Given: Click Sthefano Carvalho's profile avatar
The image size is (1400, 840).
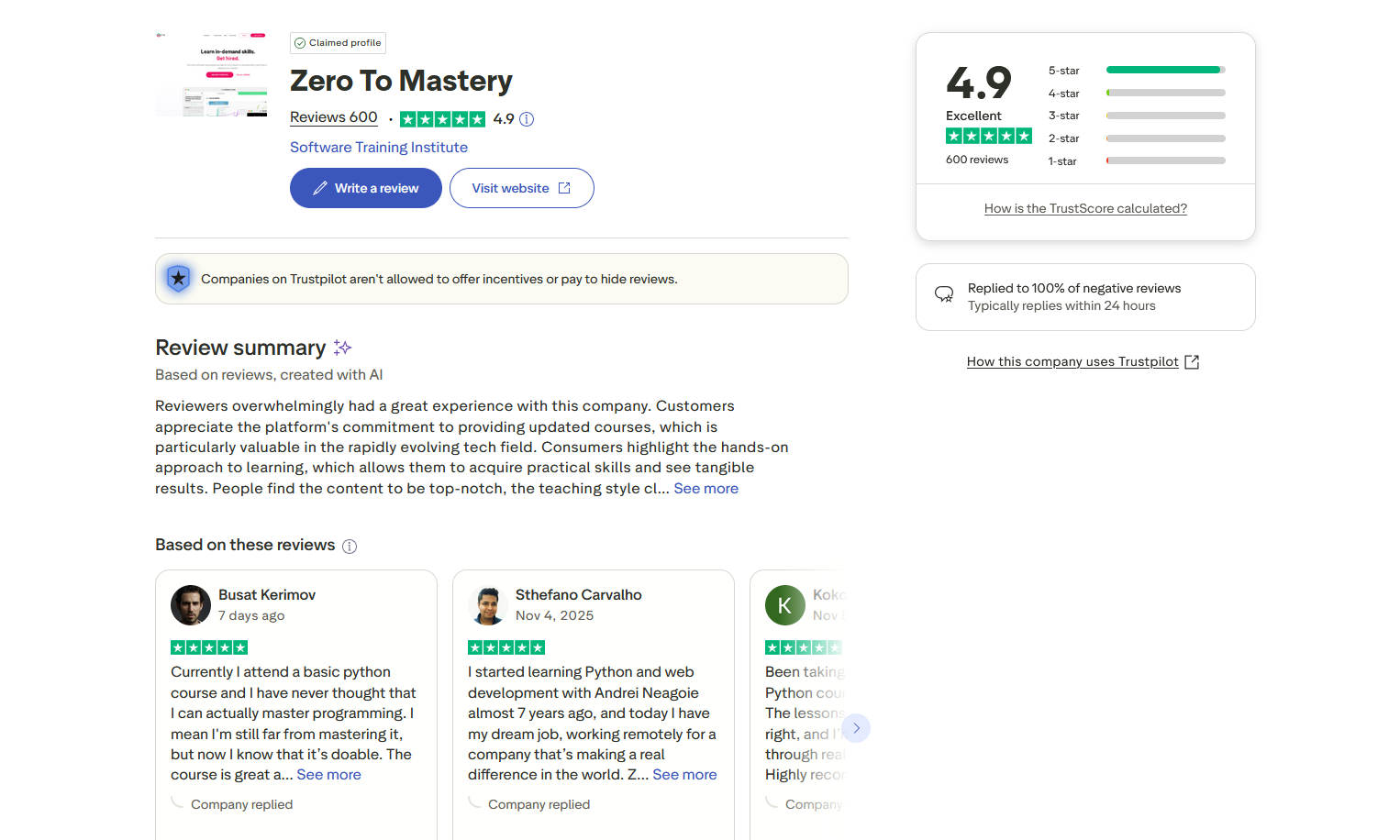Looking at the screenshot, I should [x=488, y=605].
